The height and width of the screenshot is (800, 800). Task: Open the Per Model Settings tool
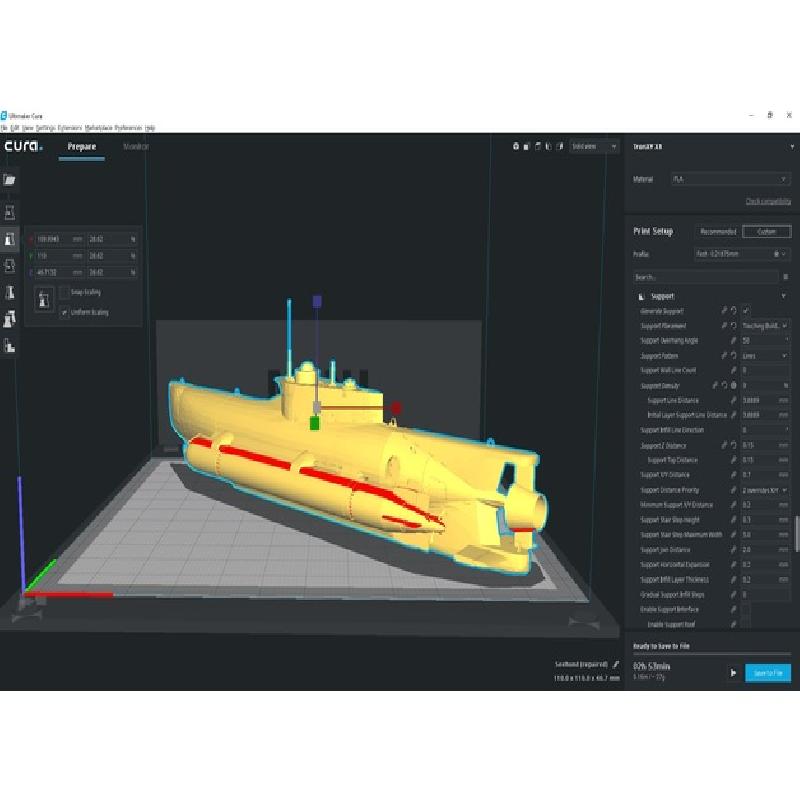(10, 319)
